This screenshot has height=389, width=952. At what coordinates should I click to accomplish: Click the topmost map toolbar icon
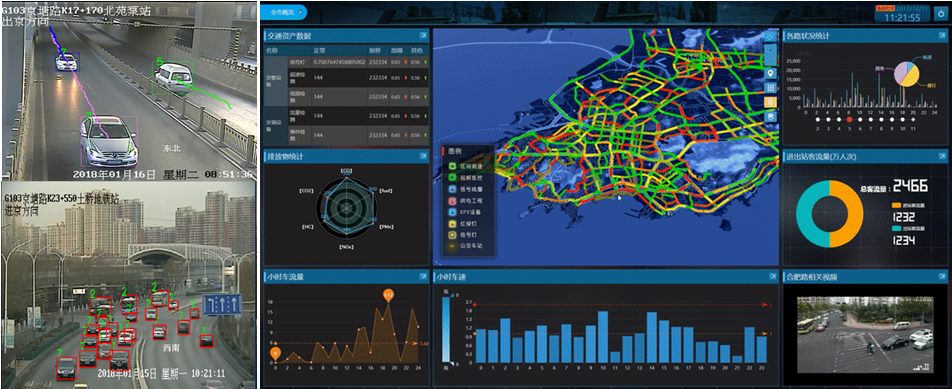770,35
